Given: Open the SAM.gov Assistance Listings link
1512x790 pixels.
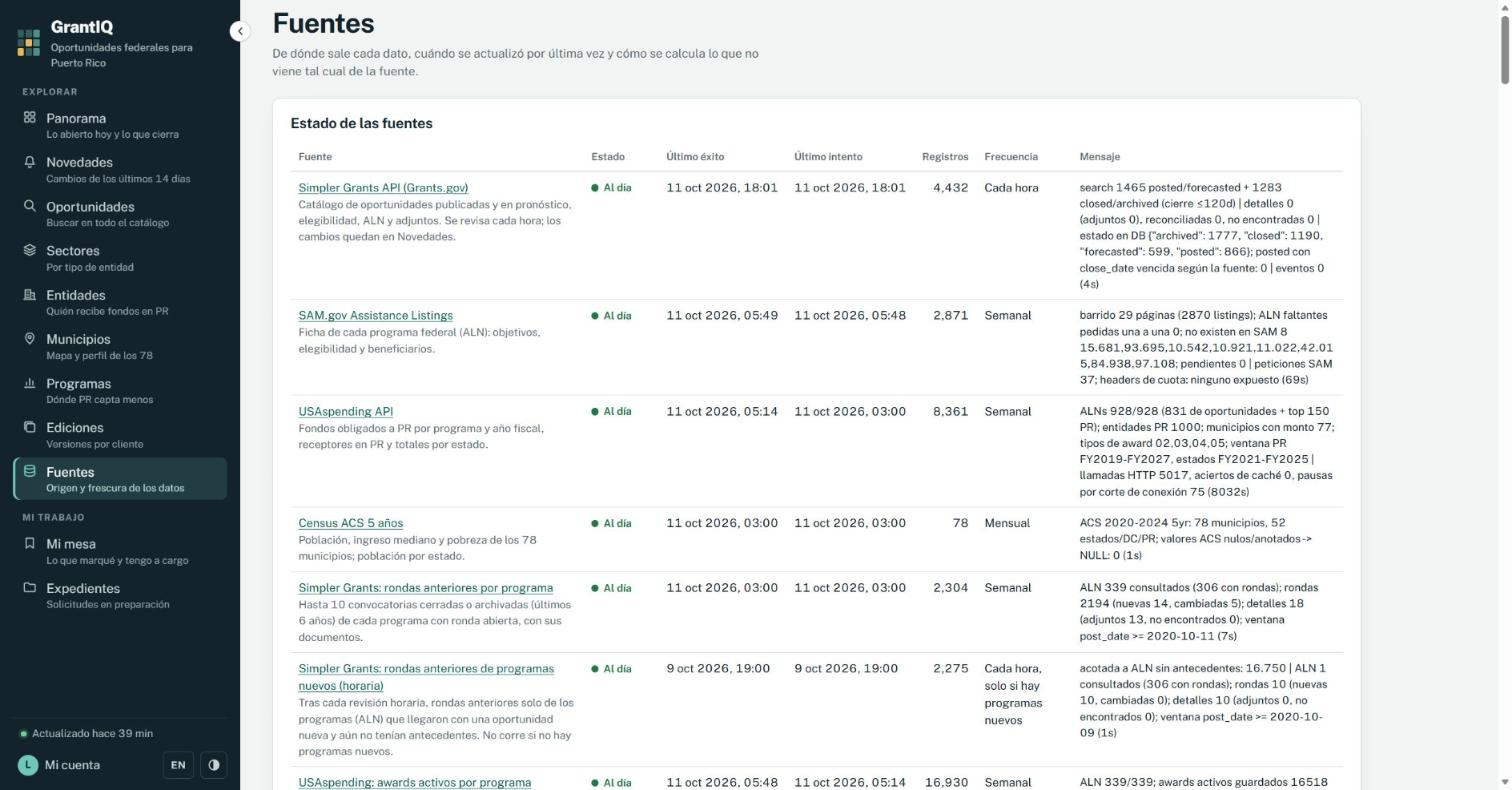Looking at the screenshot, I should tap(375, 315).
